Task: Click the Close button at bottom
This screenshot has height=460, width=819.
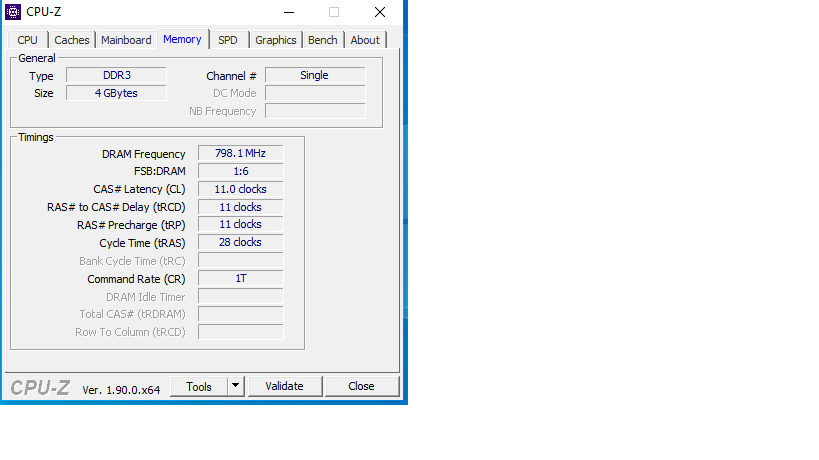Action: pos(361,386)
